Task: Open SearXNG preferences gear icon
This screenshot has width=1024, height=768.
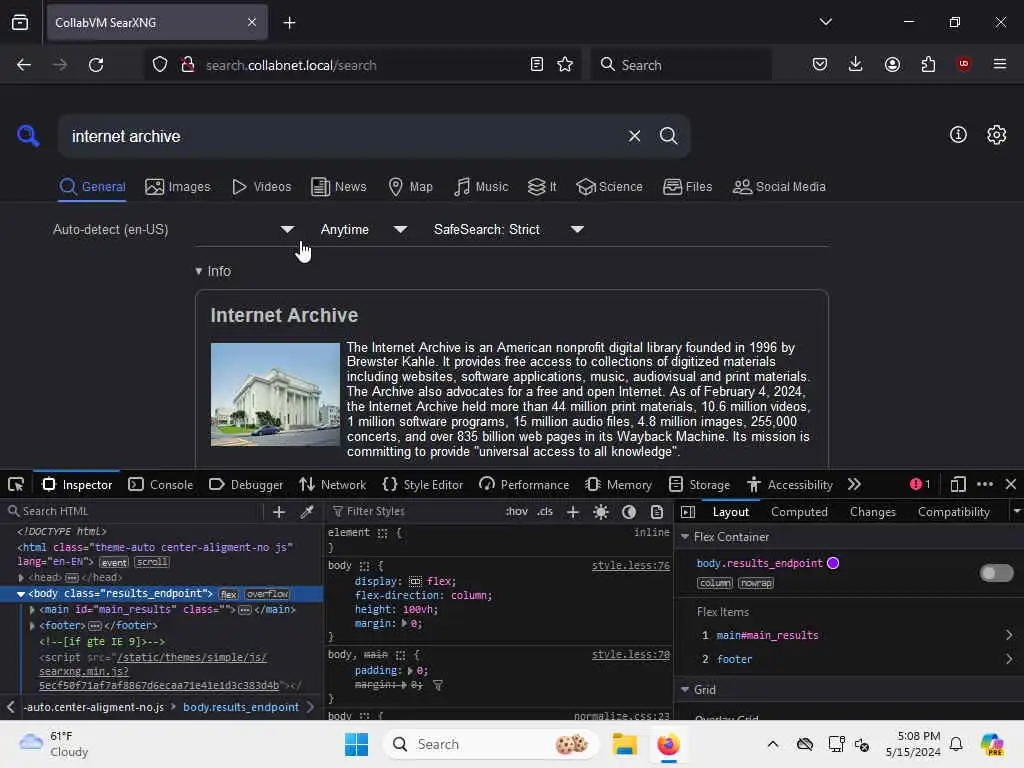Action: pyautogui.click(x=996, y=135)
